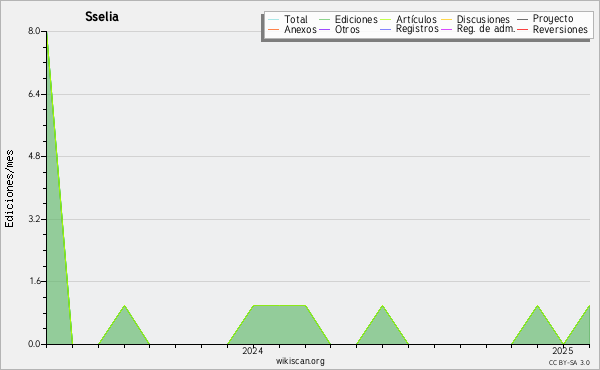
Task: Click the 4.8 y-axis label
Action: pos(34,156)
